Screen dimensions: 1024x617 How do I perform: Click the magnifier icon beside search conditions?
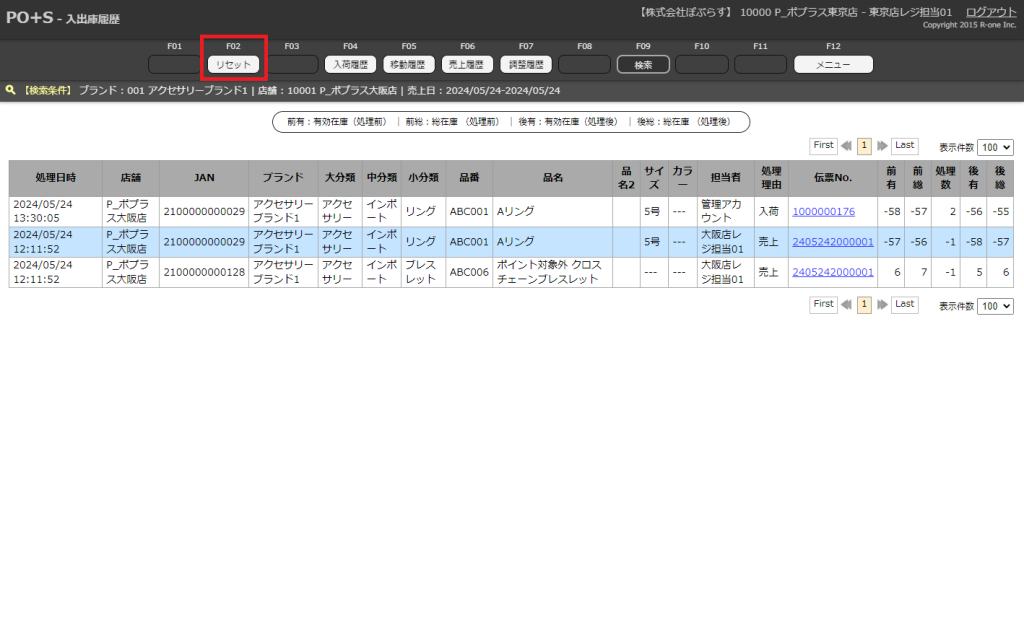tap(10, 90)
